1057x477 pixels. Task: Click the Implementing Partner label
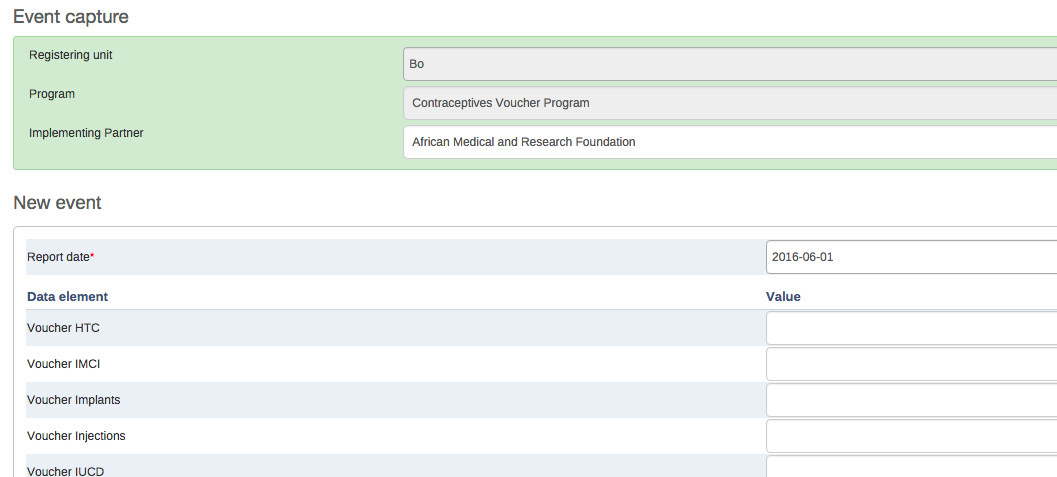point(86,133)
